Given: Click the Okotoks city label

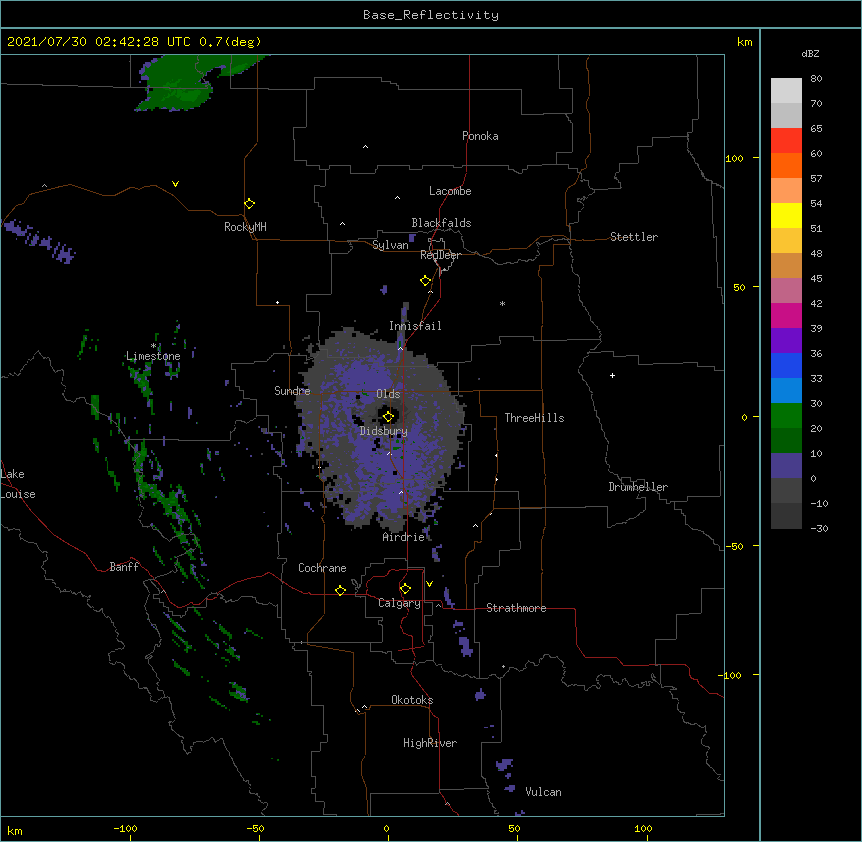Looking at the screenshot, I should pos(412,700).
